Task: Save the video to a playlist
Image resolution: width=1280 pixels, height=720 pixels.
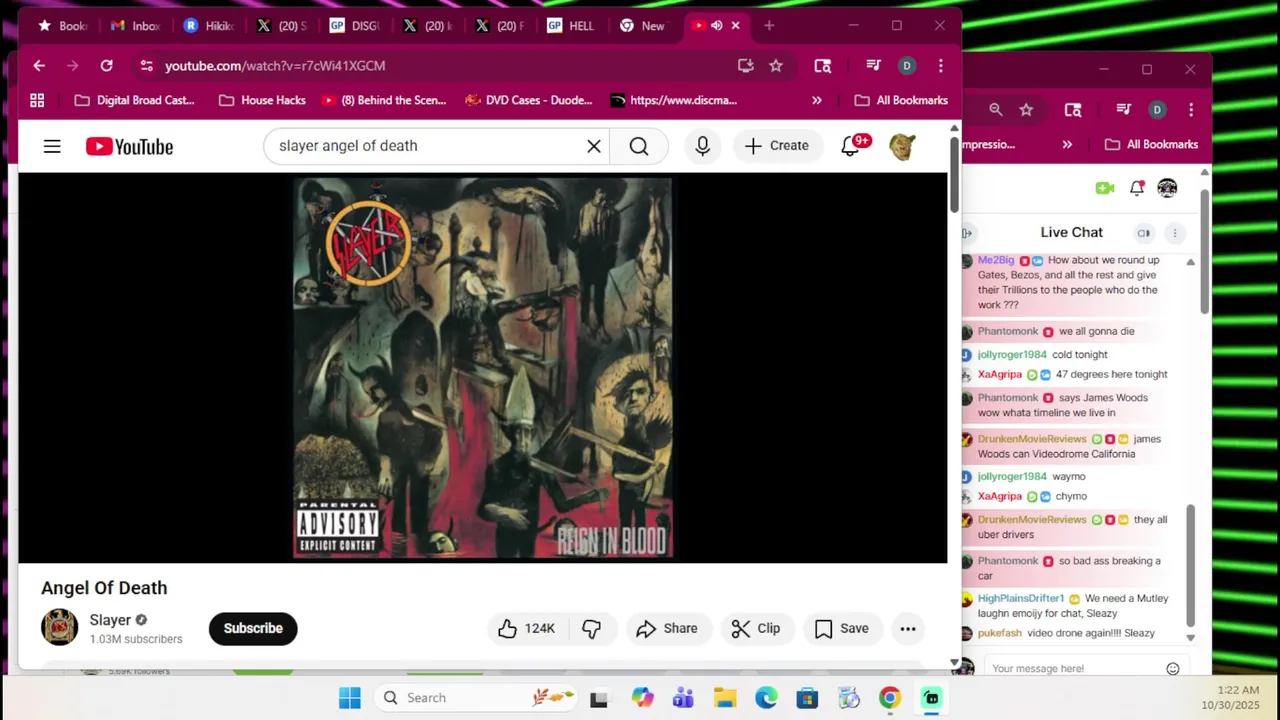Action: (x=842, y=628)
